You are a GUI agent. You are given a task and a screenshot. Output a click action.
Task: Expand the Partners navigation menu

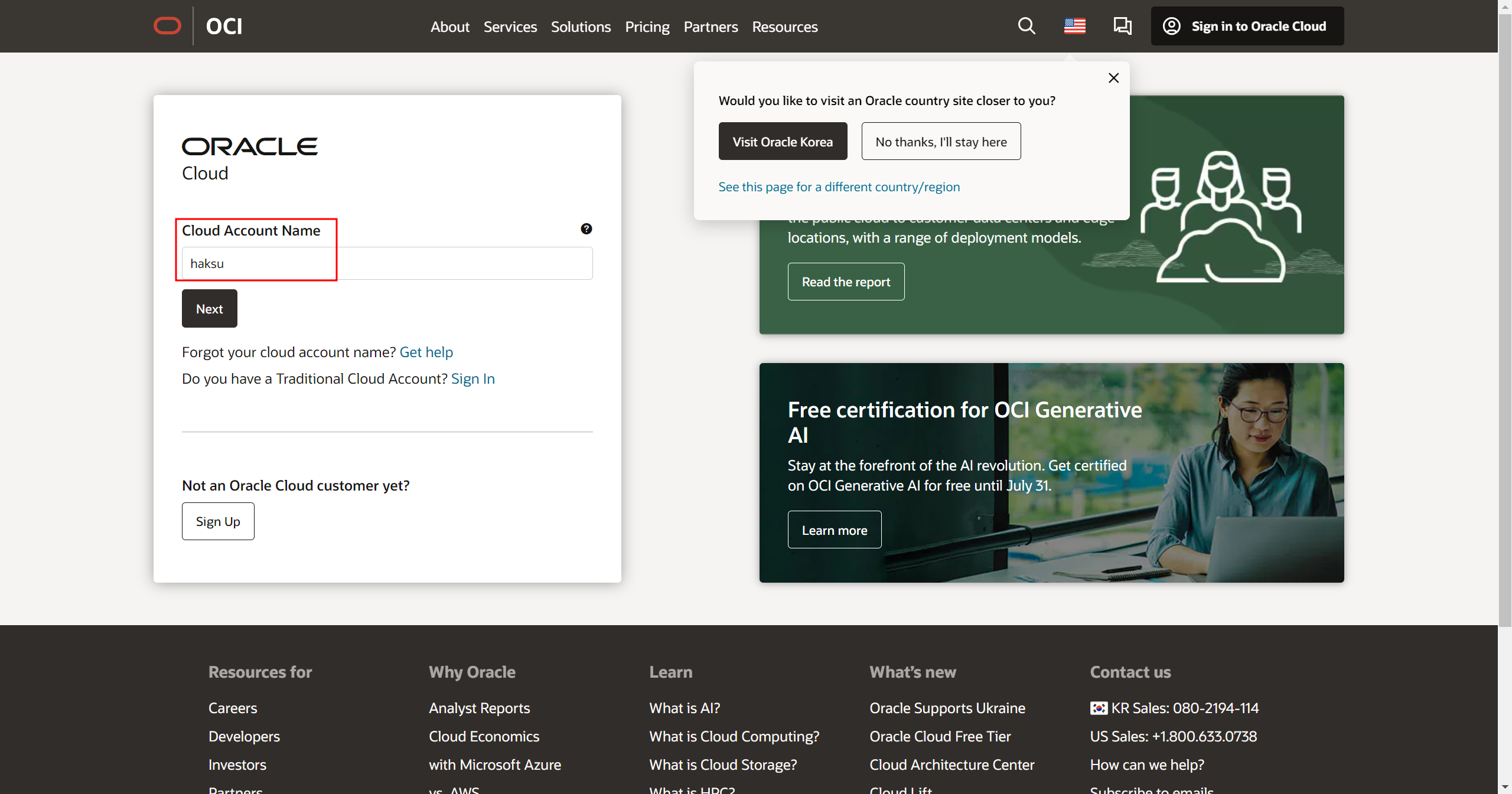coord(711,27)
